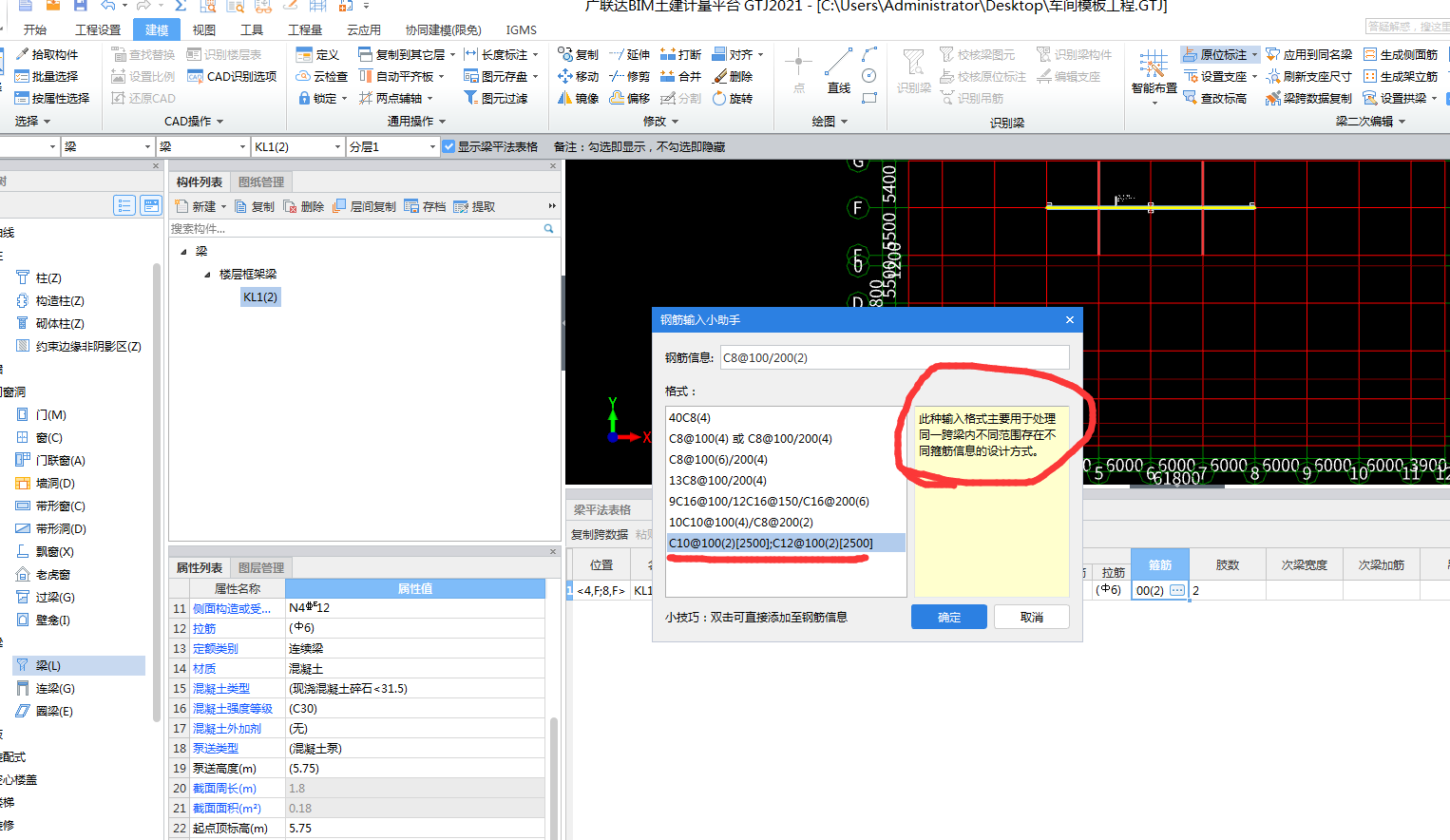1450x840 pixels.
Task: Click the CAD识别选项 tool
Action: pyautogui.click(x=233, y=76)
